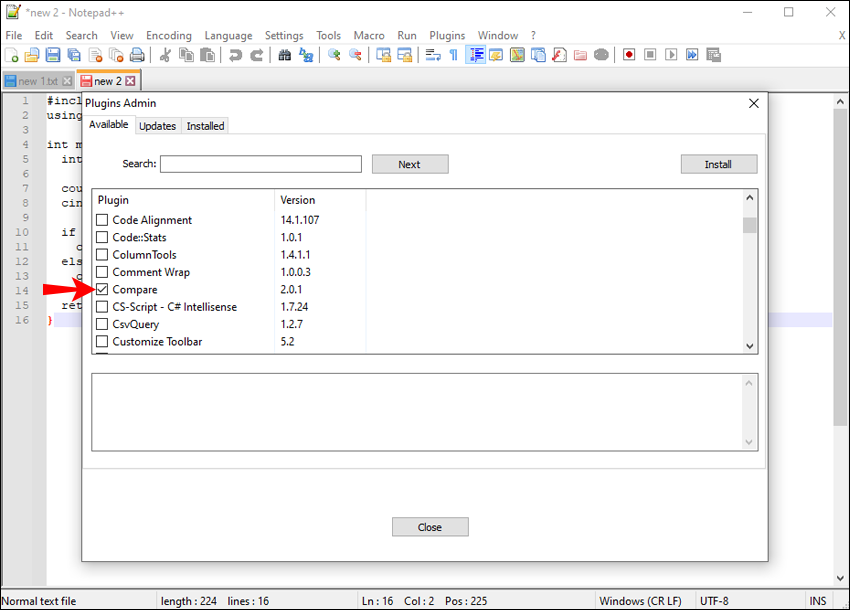Click the Save Recorded Macro icon

(713, 55)
